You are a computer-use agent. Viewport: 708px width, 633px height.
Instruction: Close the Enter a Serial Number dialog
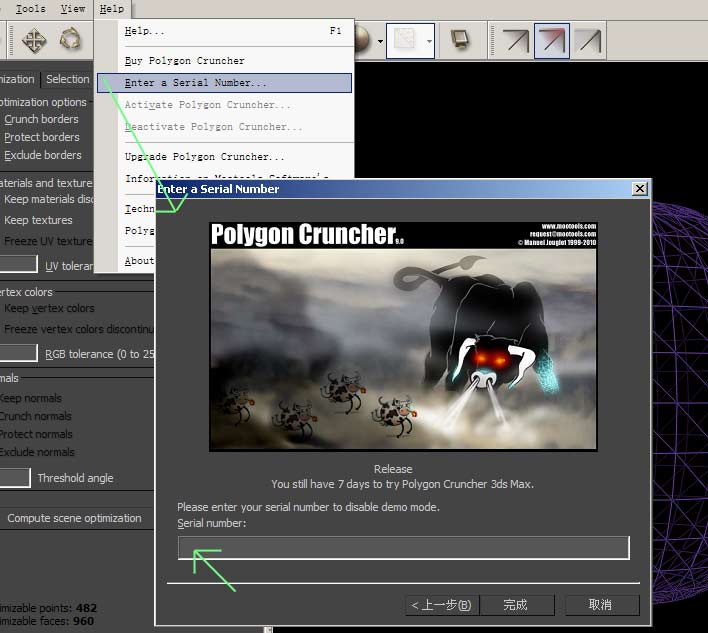(639, 189)
